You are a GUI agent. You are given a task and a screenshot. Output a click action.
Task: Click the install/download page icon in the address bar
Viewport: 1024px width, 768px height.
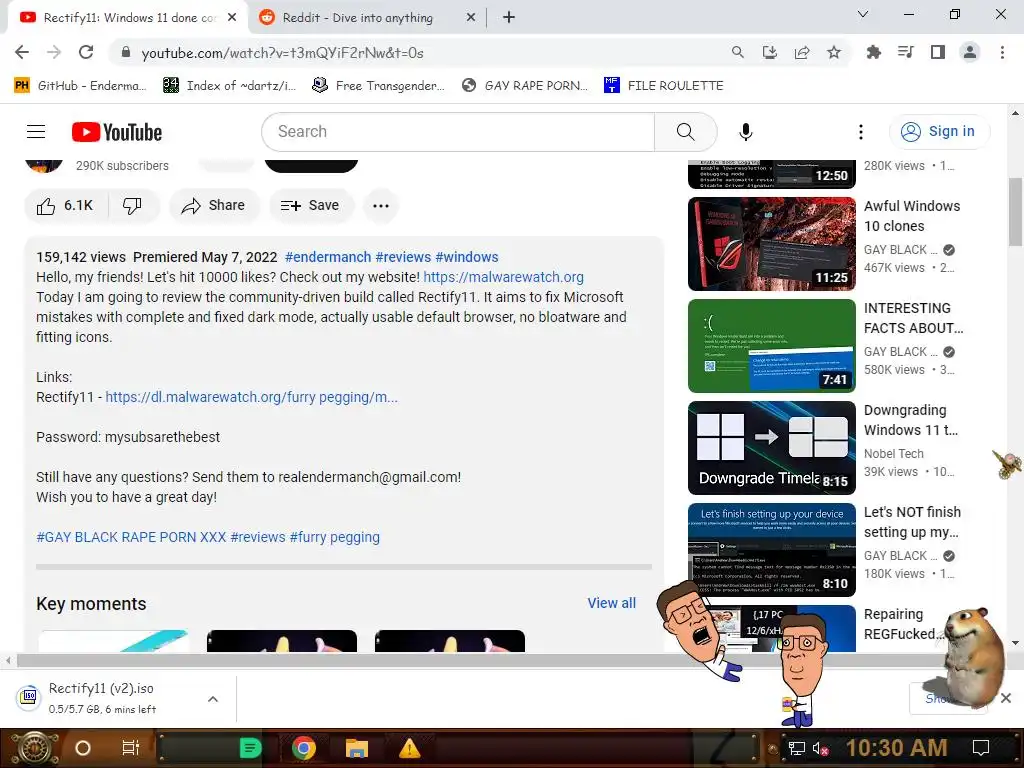point(769,52)
